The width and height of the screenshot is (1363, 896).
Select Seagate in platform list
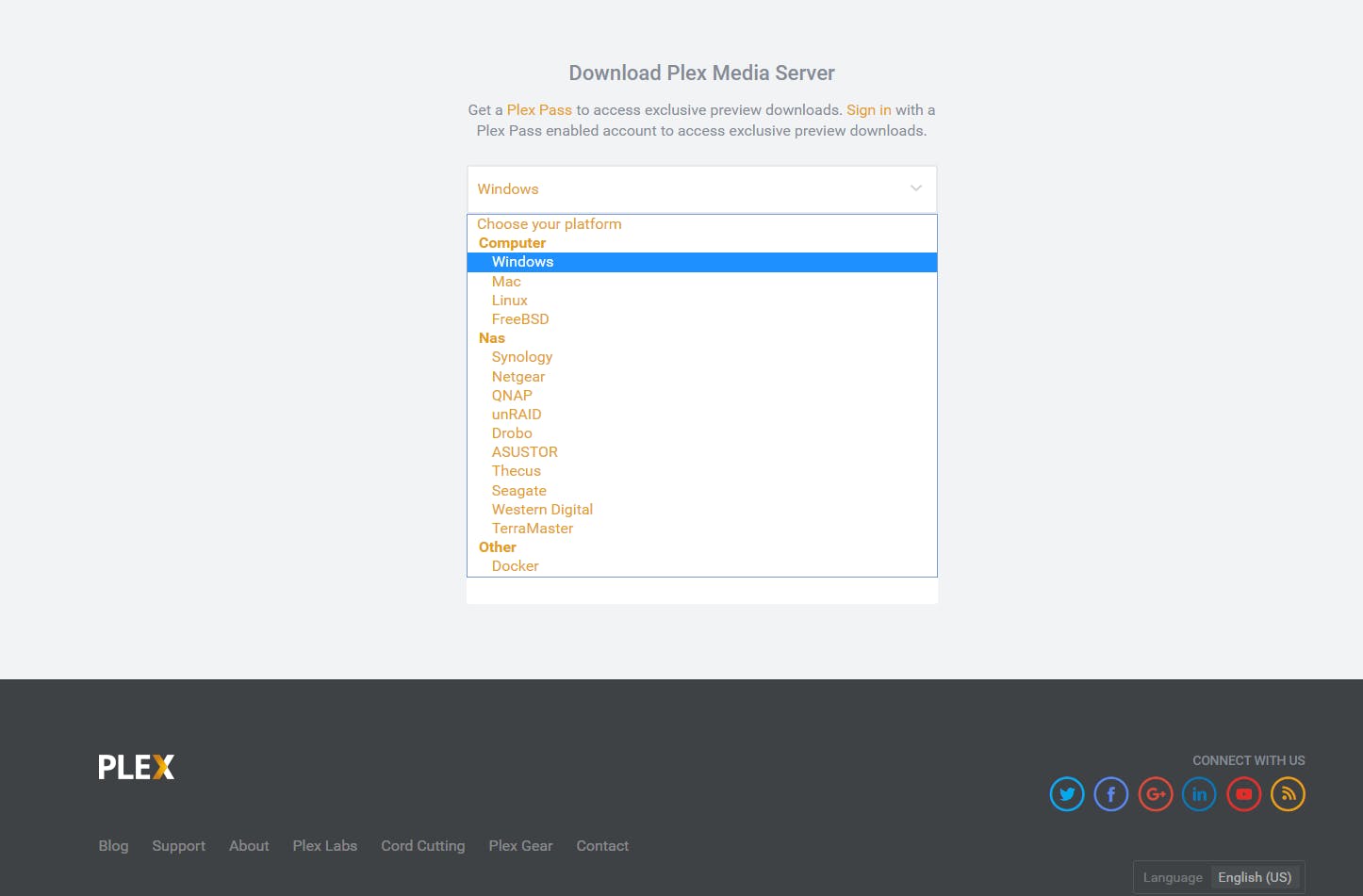[702, 491]
